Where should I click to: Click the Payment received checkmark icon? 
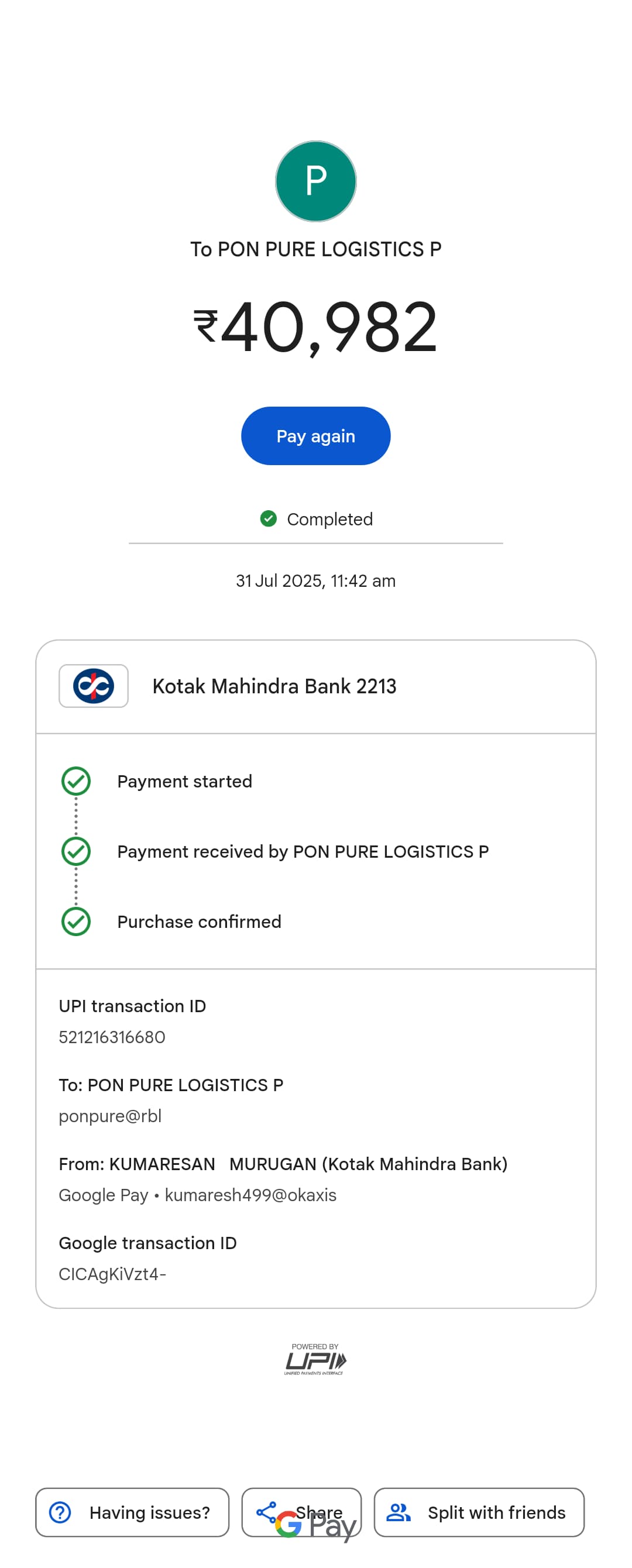[x=76, y=851]
